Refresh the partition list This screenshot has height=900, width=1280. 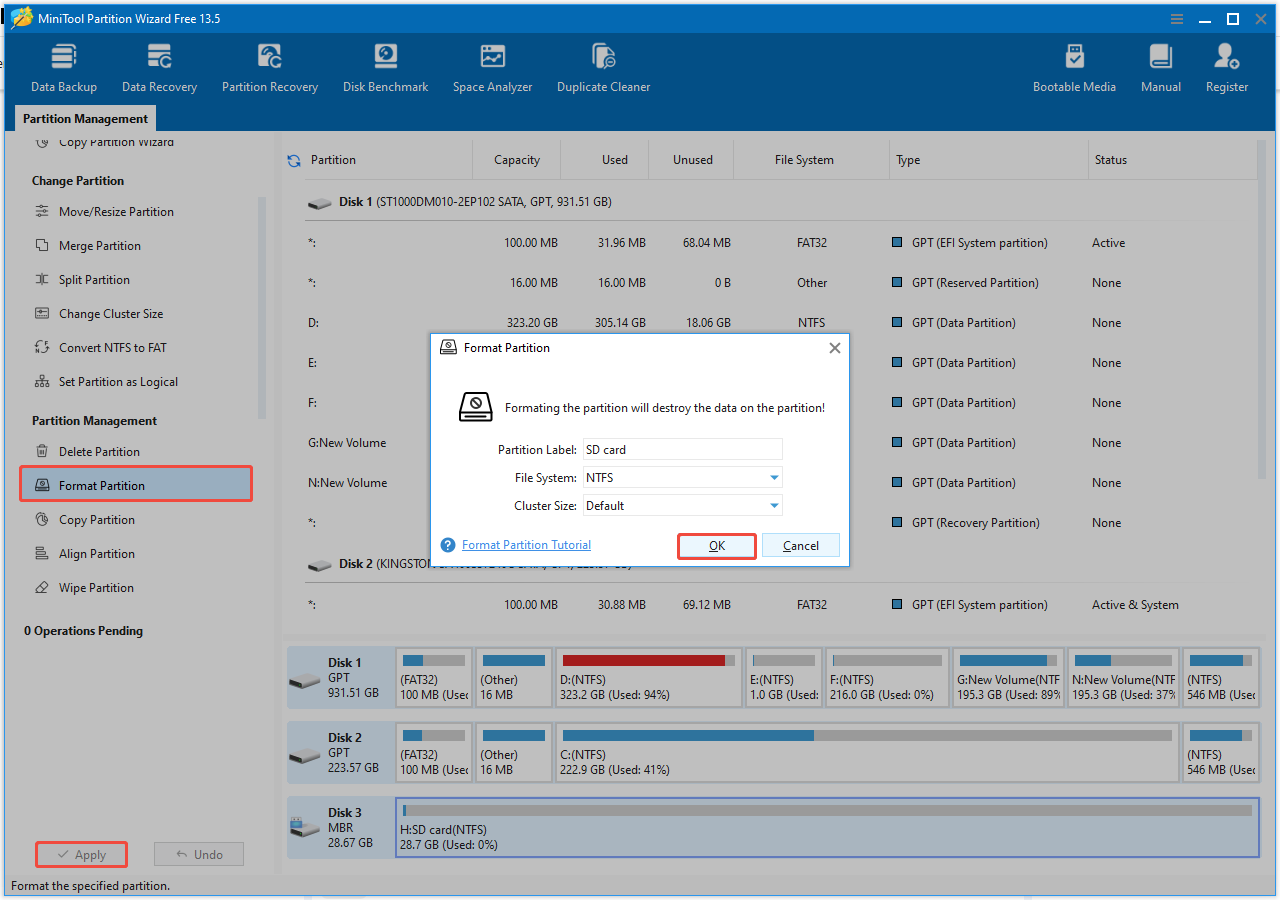pyautogui.click(x=295, y=159)
